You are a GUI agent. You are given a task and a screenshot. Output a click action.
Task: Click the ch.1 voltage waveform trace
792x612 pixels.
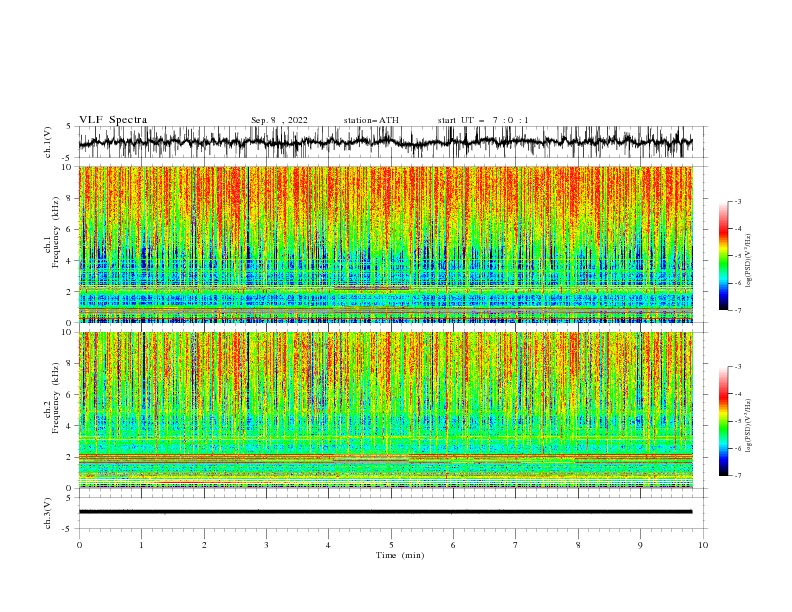click(x=385, y=142)
